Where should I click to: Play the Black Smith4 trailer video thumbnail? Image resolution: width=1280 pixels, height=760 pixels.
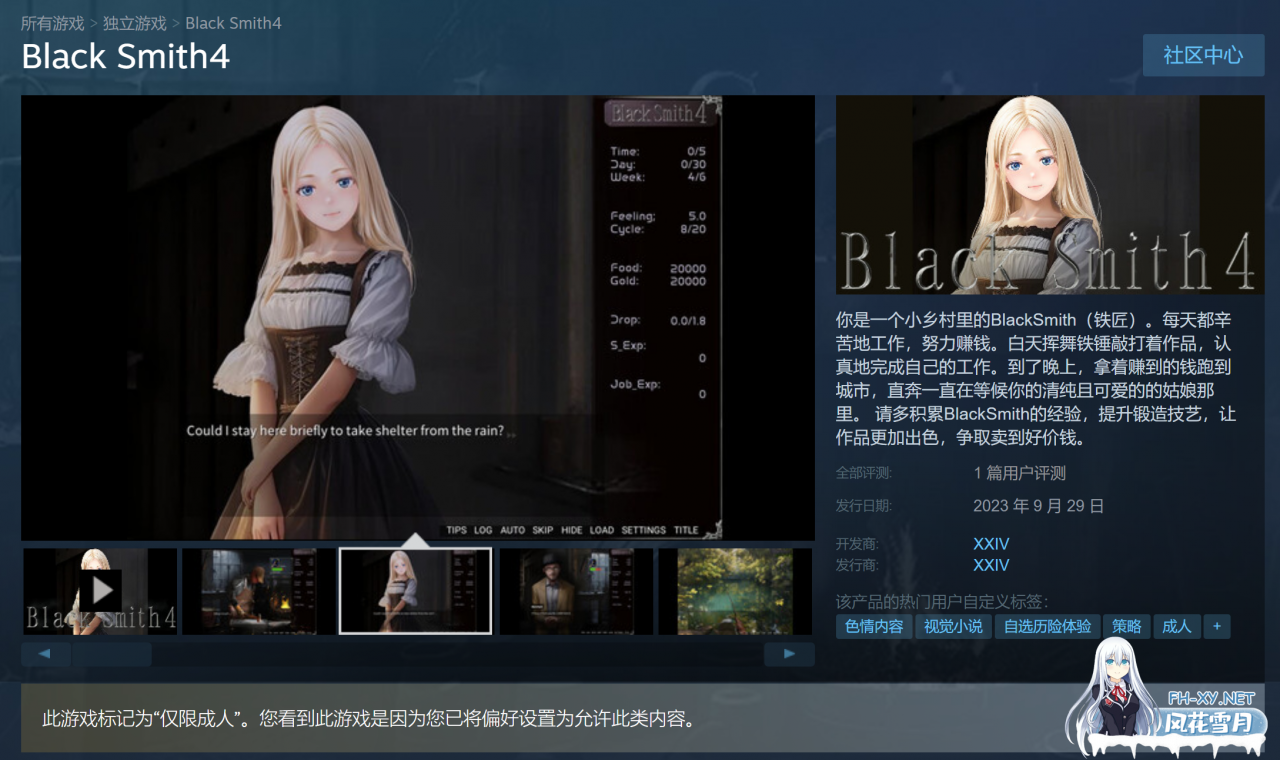pyautogui.click(x=100, y=591)
